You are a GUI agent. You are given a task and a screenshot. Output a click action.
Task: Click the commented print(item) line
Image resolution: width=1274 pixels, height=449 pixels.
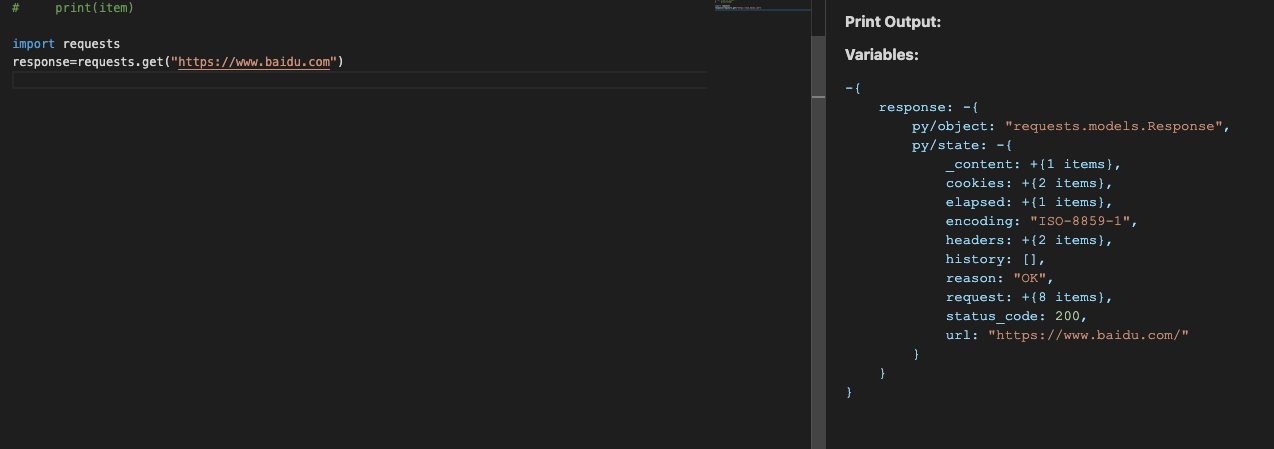pyautogui.click(x=73, y=8)
